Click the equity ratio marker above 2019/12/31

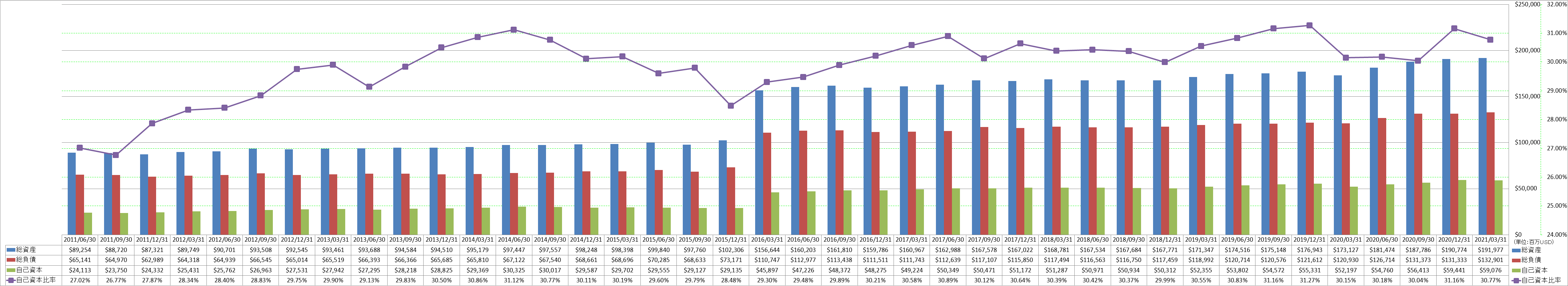point(1310,25)
